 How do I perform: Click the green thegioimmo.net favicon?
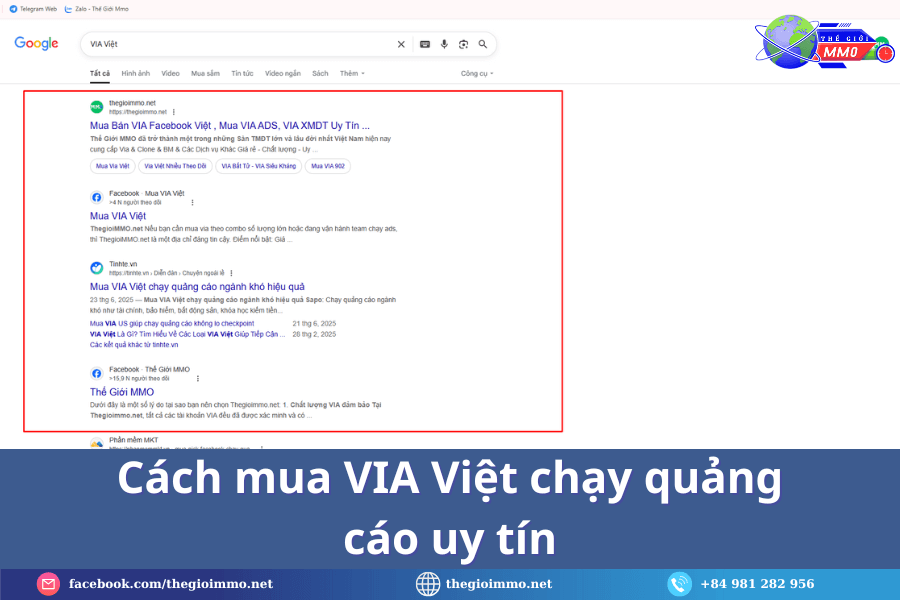(x=96, y=105)
